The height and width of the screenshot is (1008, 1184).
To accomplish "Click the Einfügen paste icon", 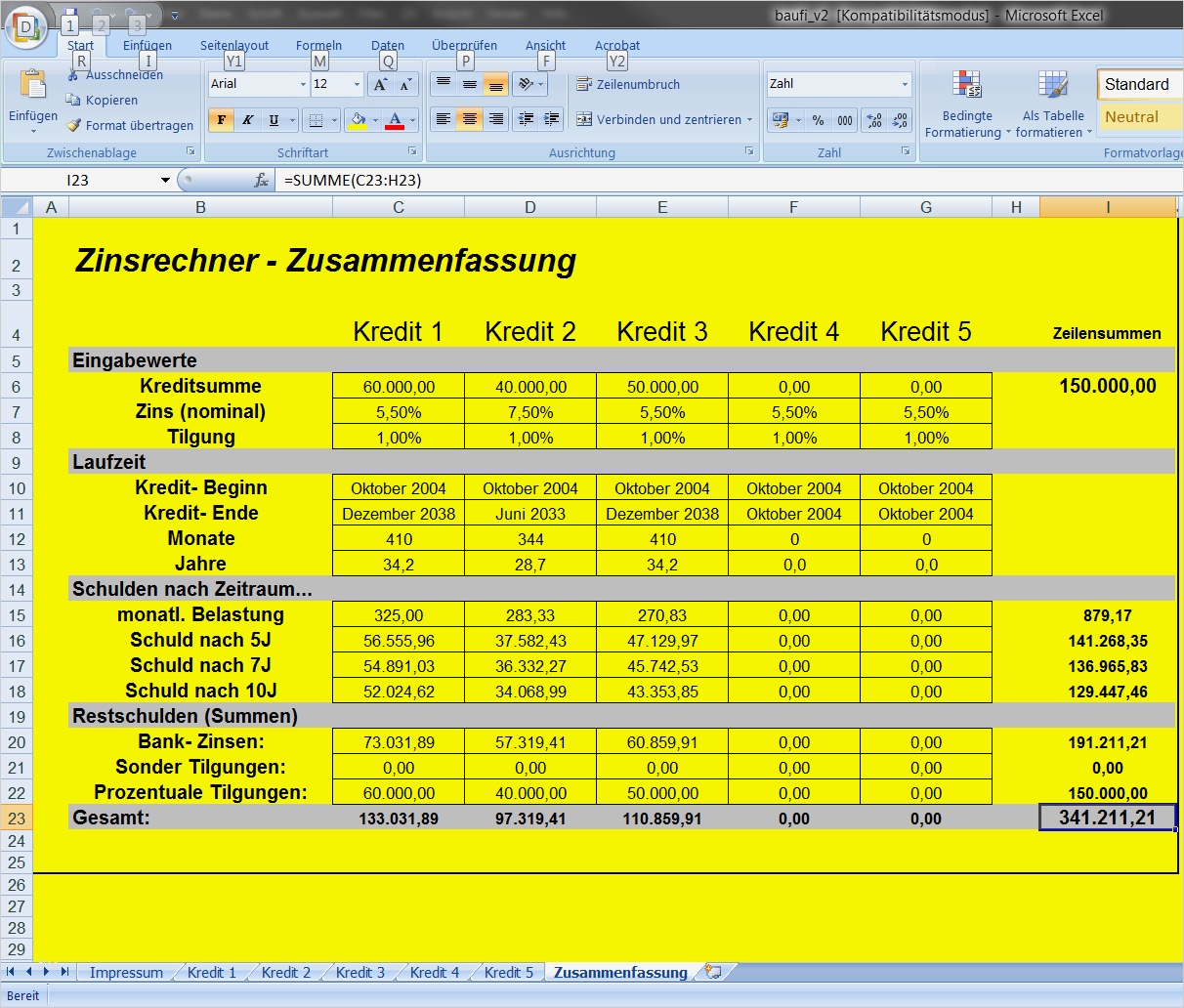I will point(33,86).
